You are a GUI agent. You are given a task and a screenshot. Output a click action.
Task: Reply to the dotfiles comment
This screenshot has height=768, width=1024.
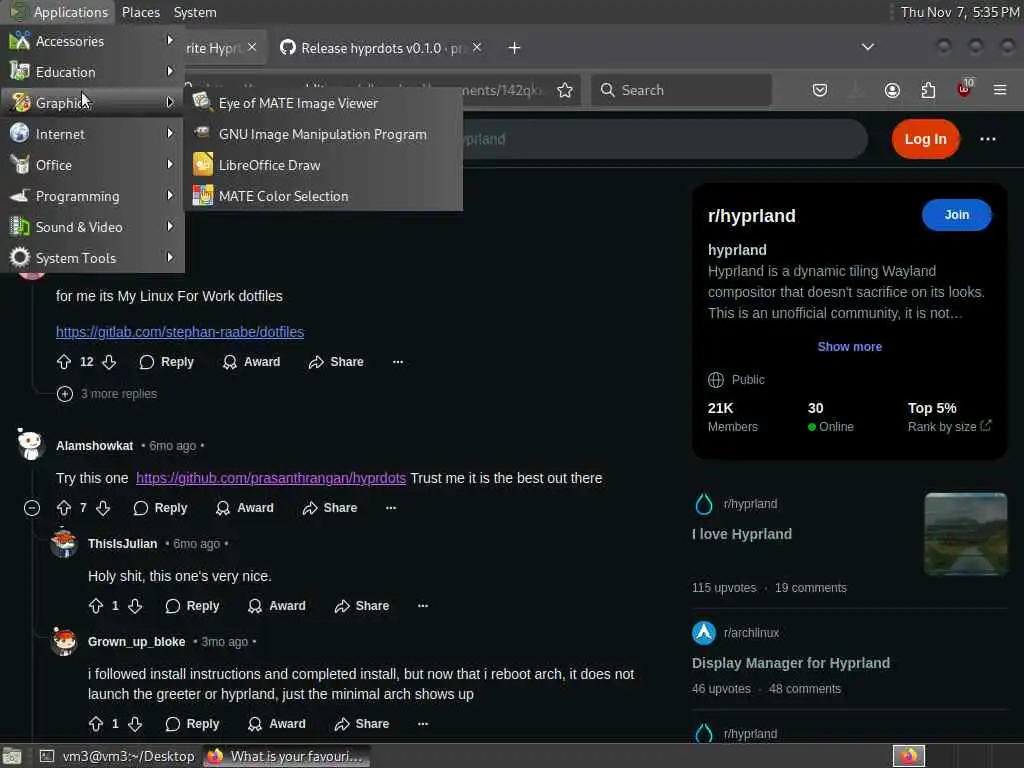167,362
